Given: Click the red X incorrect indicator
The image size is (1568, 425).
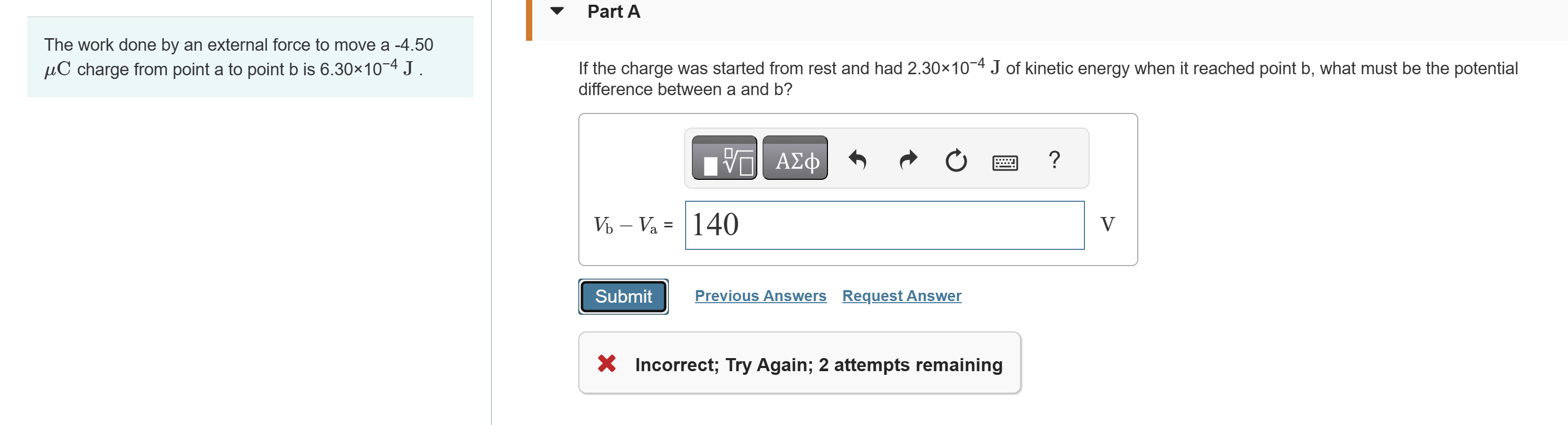Looking at the screenshot, I should pyautogui.click(x=606, y=364).
